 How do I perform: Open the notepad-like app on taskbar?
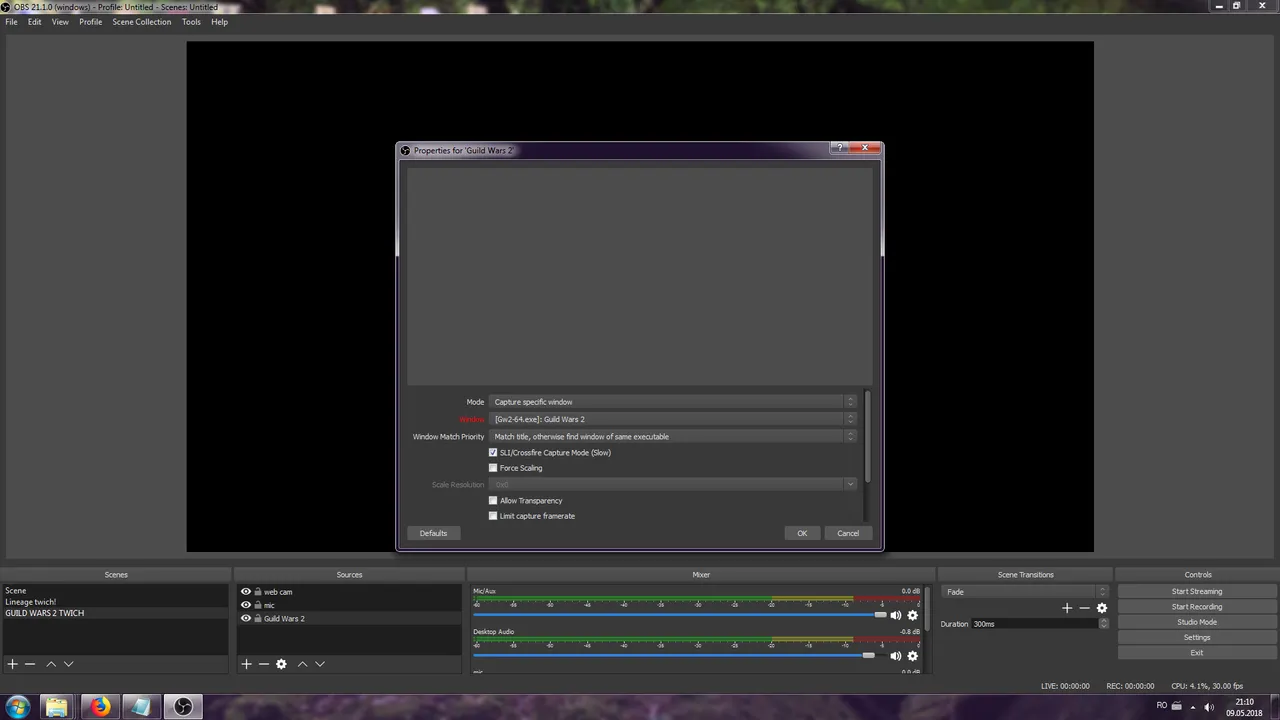coord(141,707)
